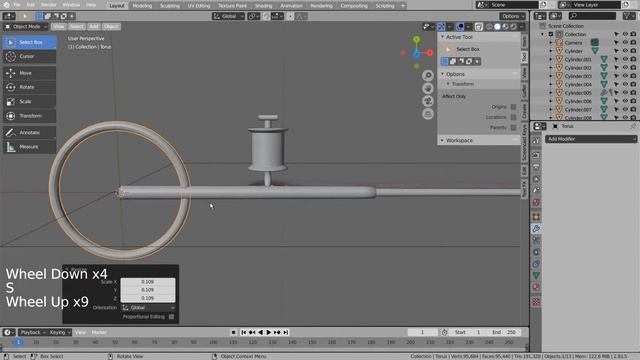Open Orientation Global dropdown in Resize panel

click(148, 307)
